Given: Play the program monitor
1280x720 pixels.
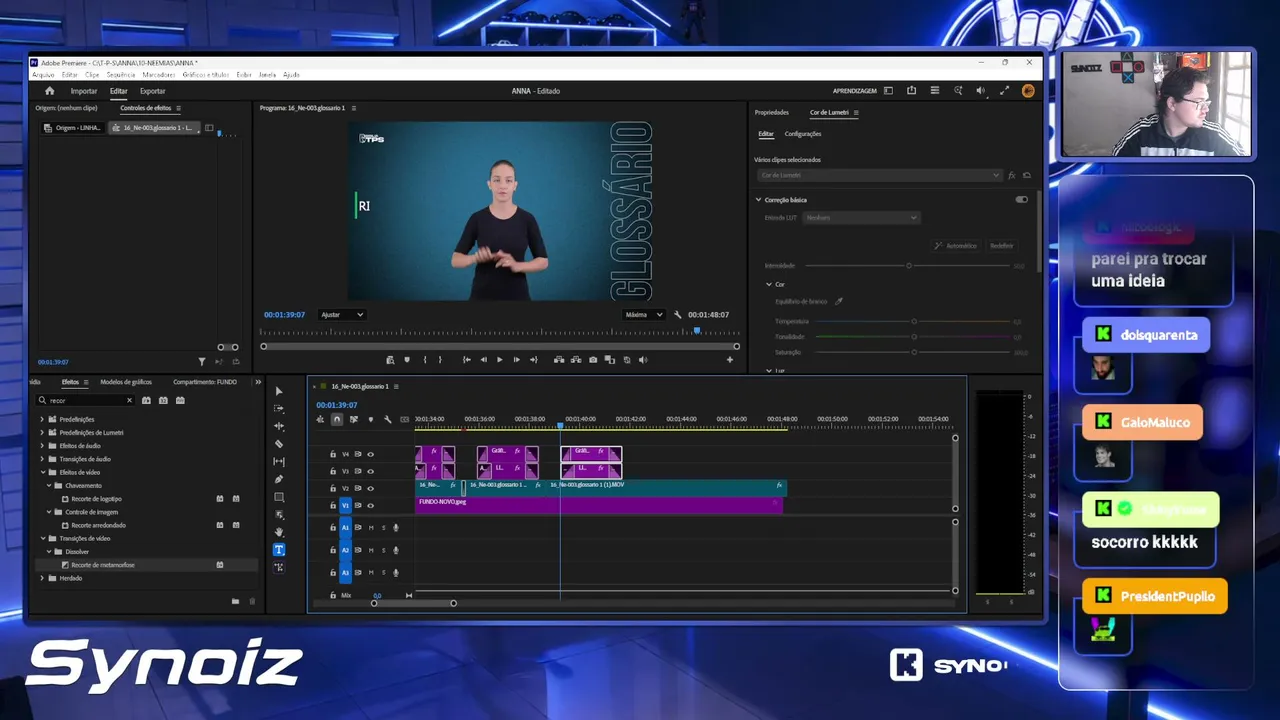Looking at the screenshot, I should [500, 360].
